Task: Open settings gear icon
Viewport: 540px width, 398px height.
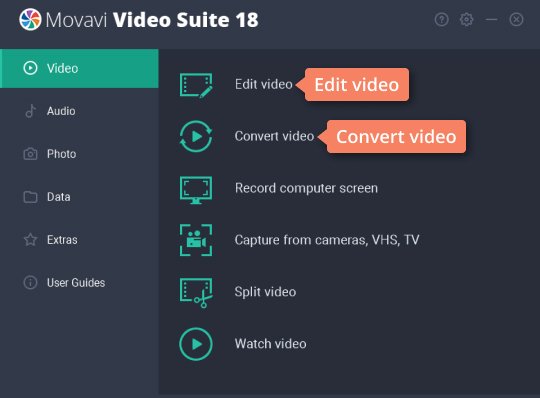Action: click(467, 19)
